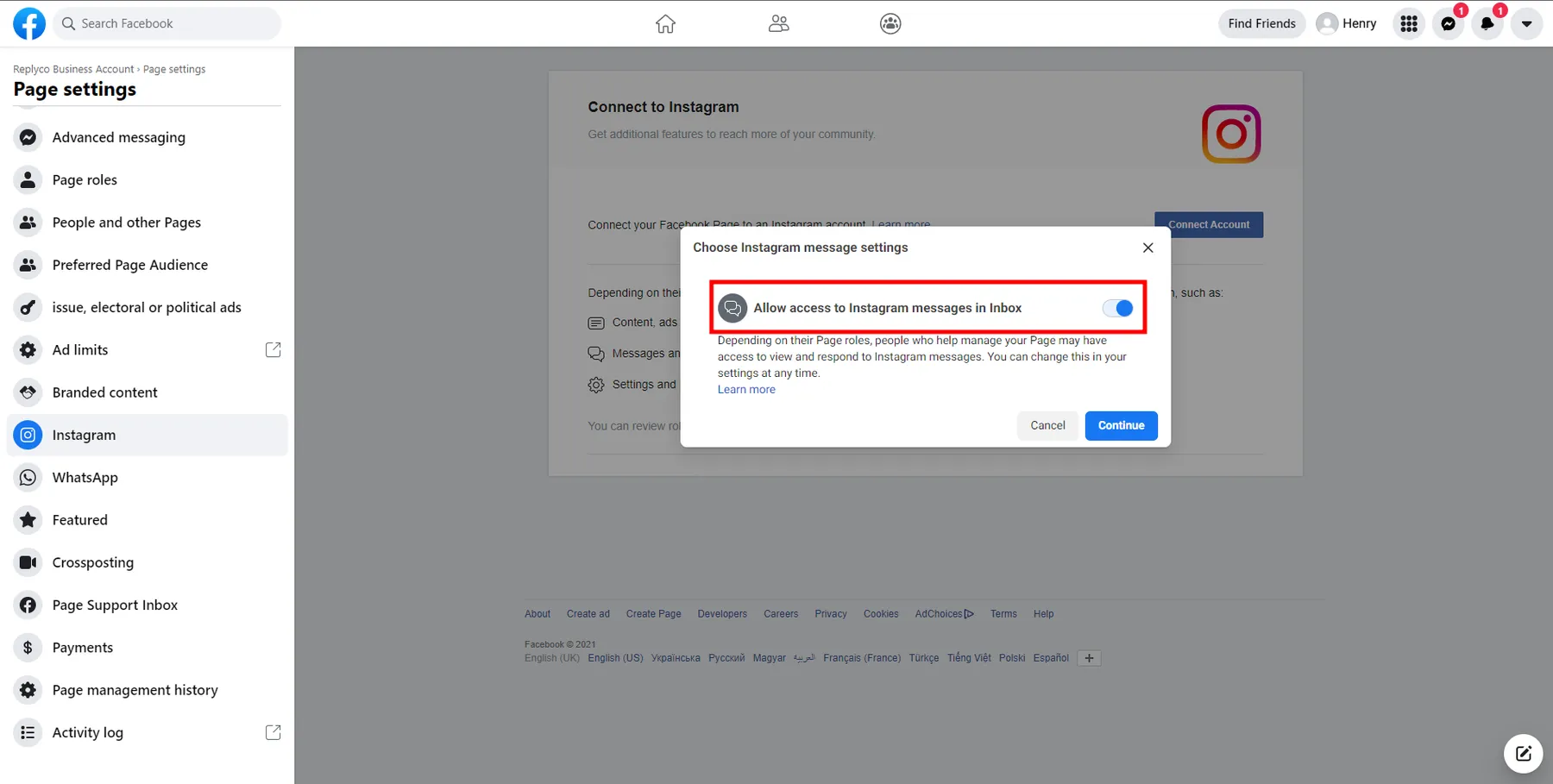The width and height of the screenshot is (1553, 784).
Task: Click the Connect Account button
Action: pos(1209,224)
